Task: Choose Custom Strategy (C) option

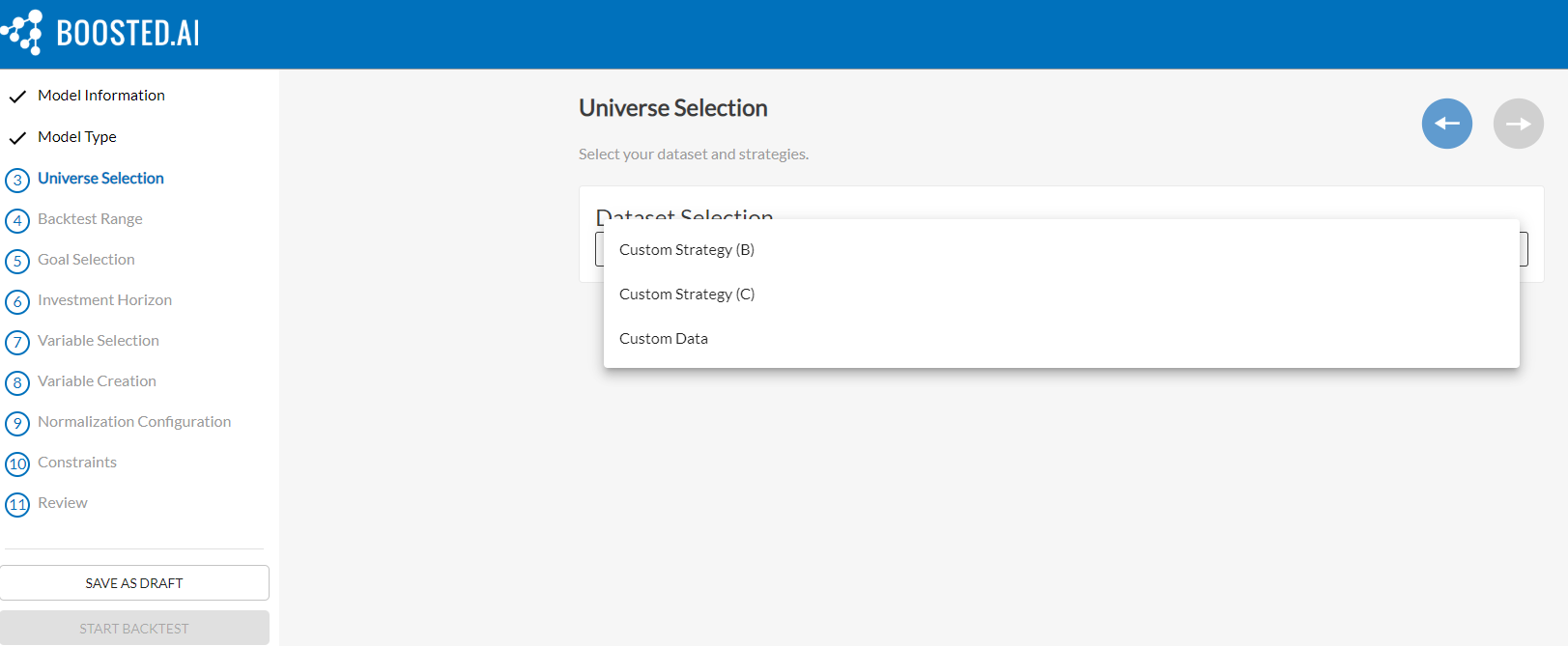Action: 1061,294
